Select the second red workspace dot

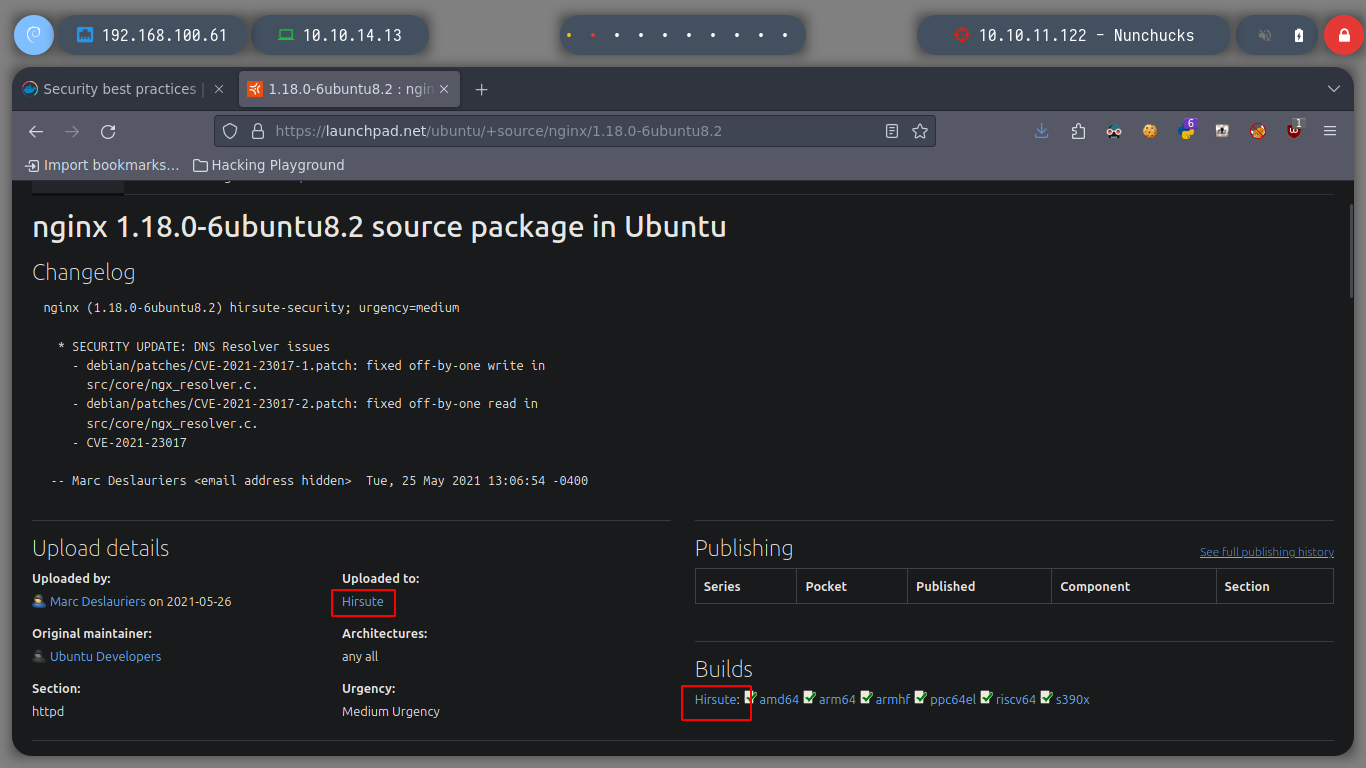(x=593, y=35)
